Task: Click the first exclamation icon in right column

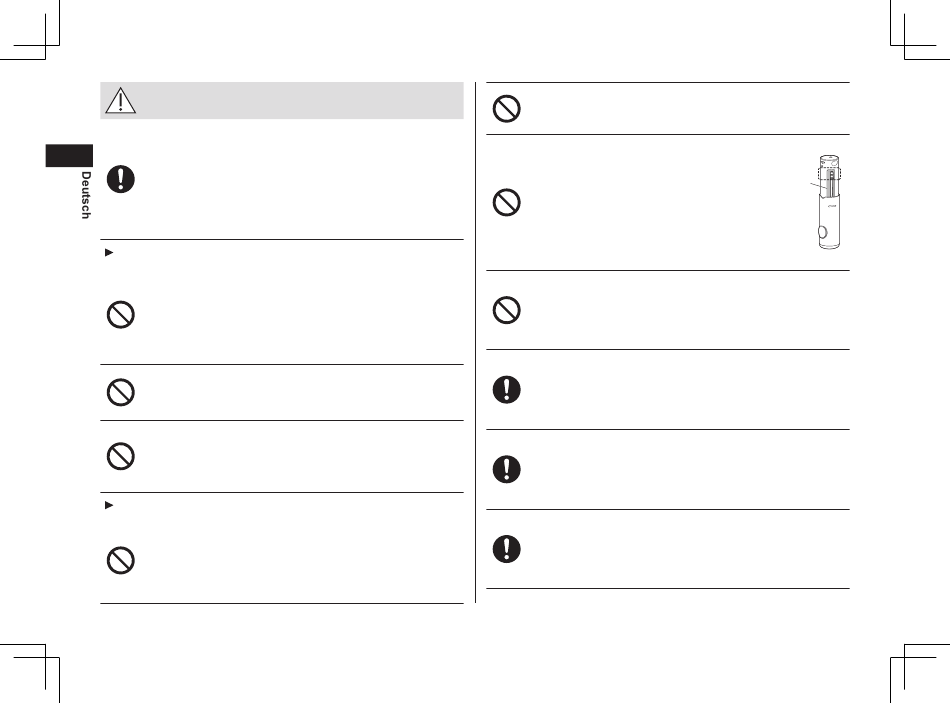Action: (507, 389)
